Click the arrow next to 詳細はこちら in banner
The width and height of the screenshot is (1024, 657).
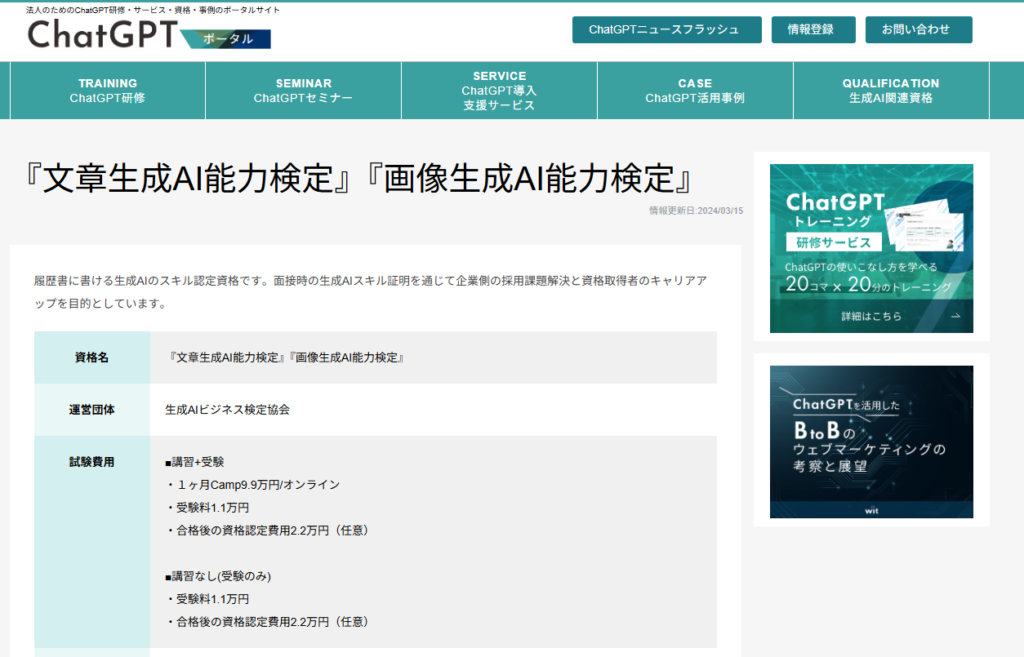click(954, 316)
